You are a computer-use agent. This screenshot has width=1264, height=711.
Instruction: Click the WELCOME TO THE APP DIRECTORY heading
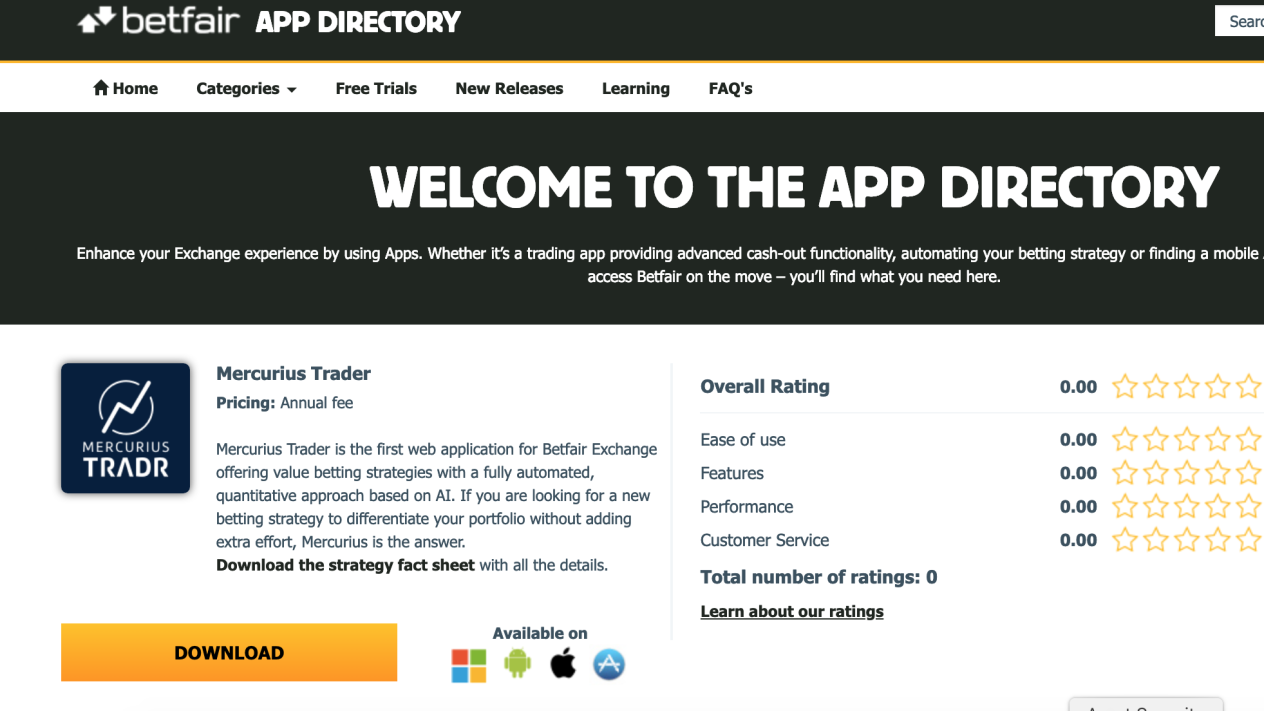pos(794,187)
